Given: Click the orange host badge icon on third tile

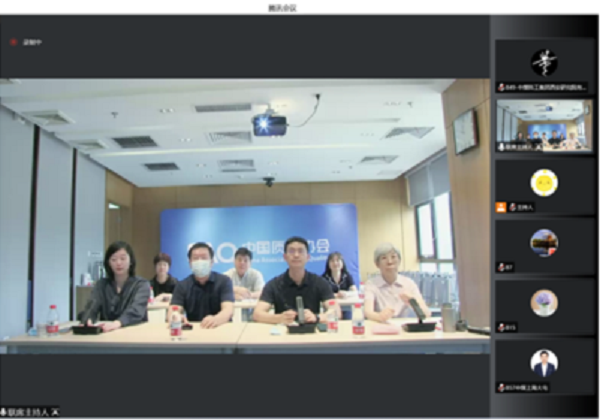Looking at the screenshot, I should pos(501,207).
